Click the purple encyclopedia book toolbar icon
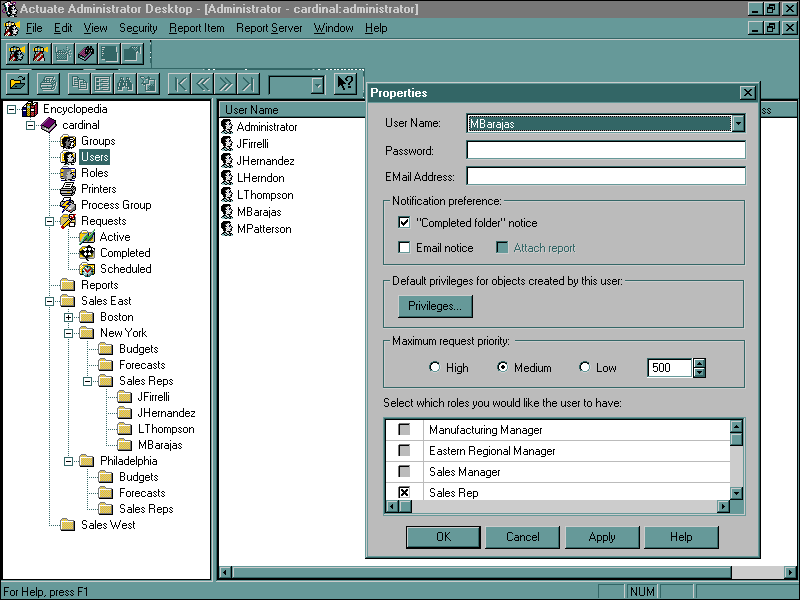Viewport: 800px width, 600px height. (86, 54)
